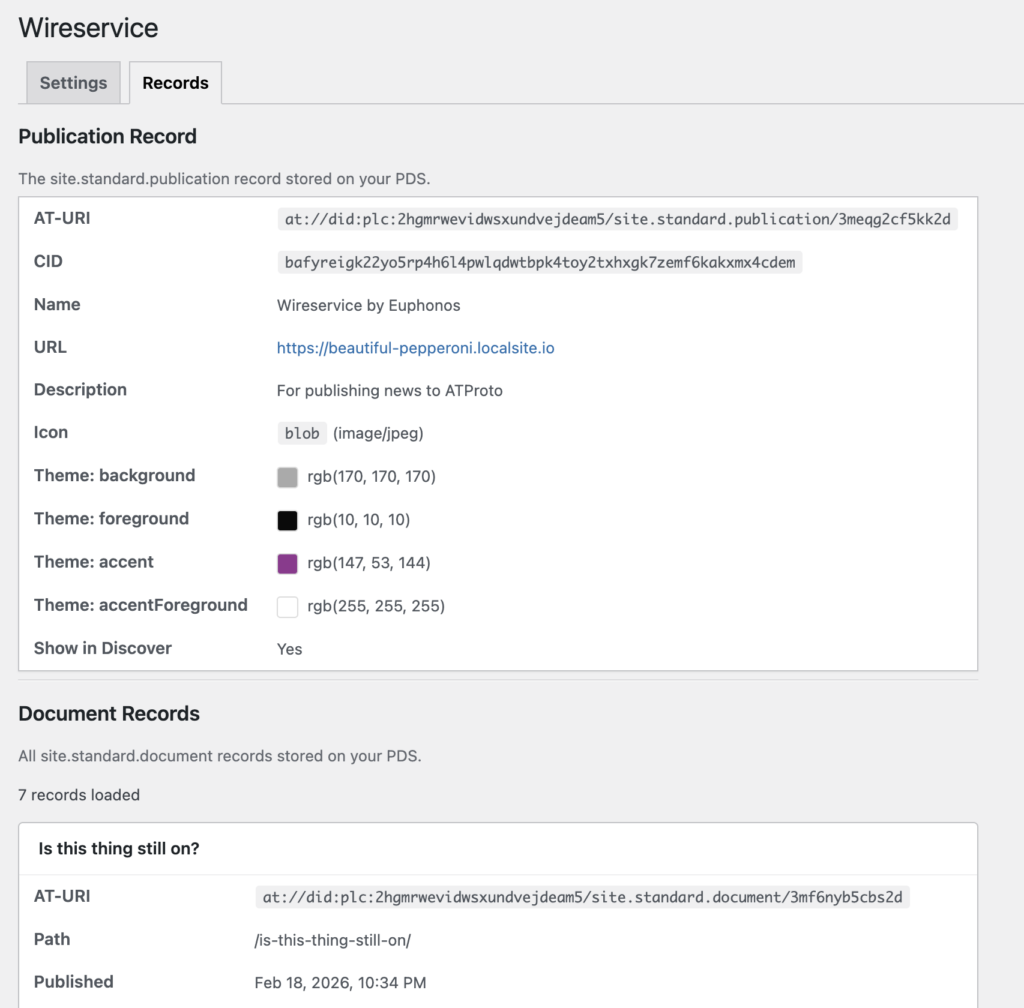The height and width of the screenshot is (1008, 1024).
Task: Click the Wireservice page title
Action: 88,28
